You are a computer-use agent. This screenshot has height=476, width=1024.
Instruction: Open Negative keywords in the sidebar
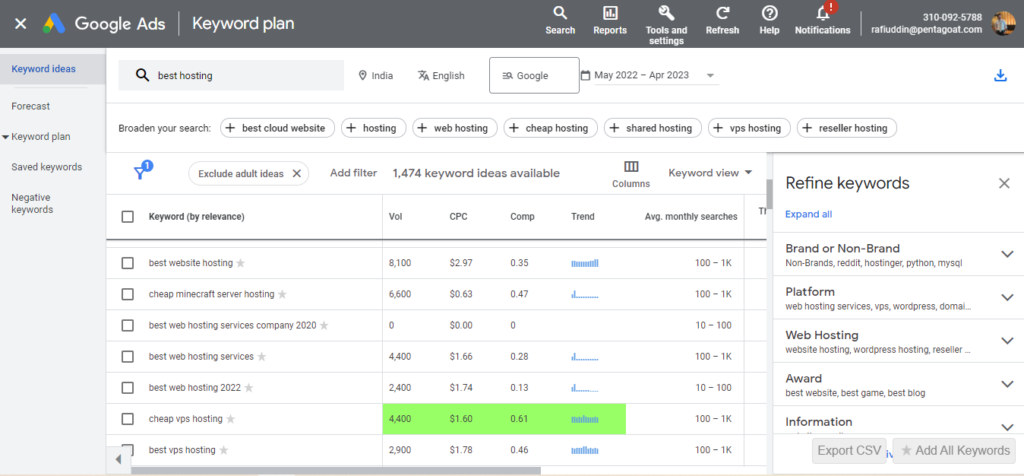[x=32, y=204]
